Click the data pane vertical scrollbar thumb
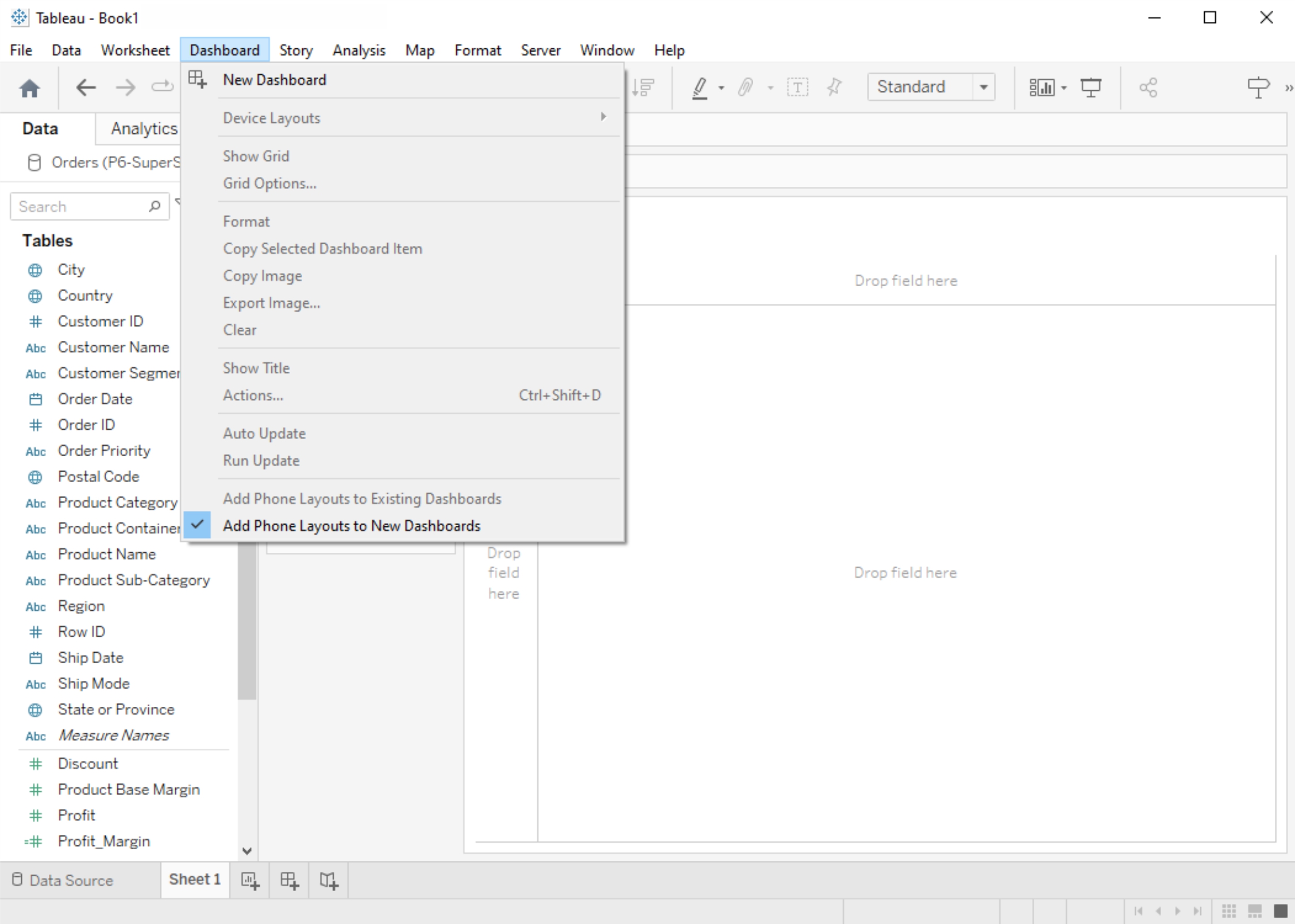The width and height of the screenshot is (1295, 924). point(247,621)
